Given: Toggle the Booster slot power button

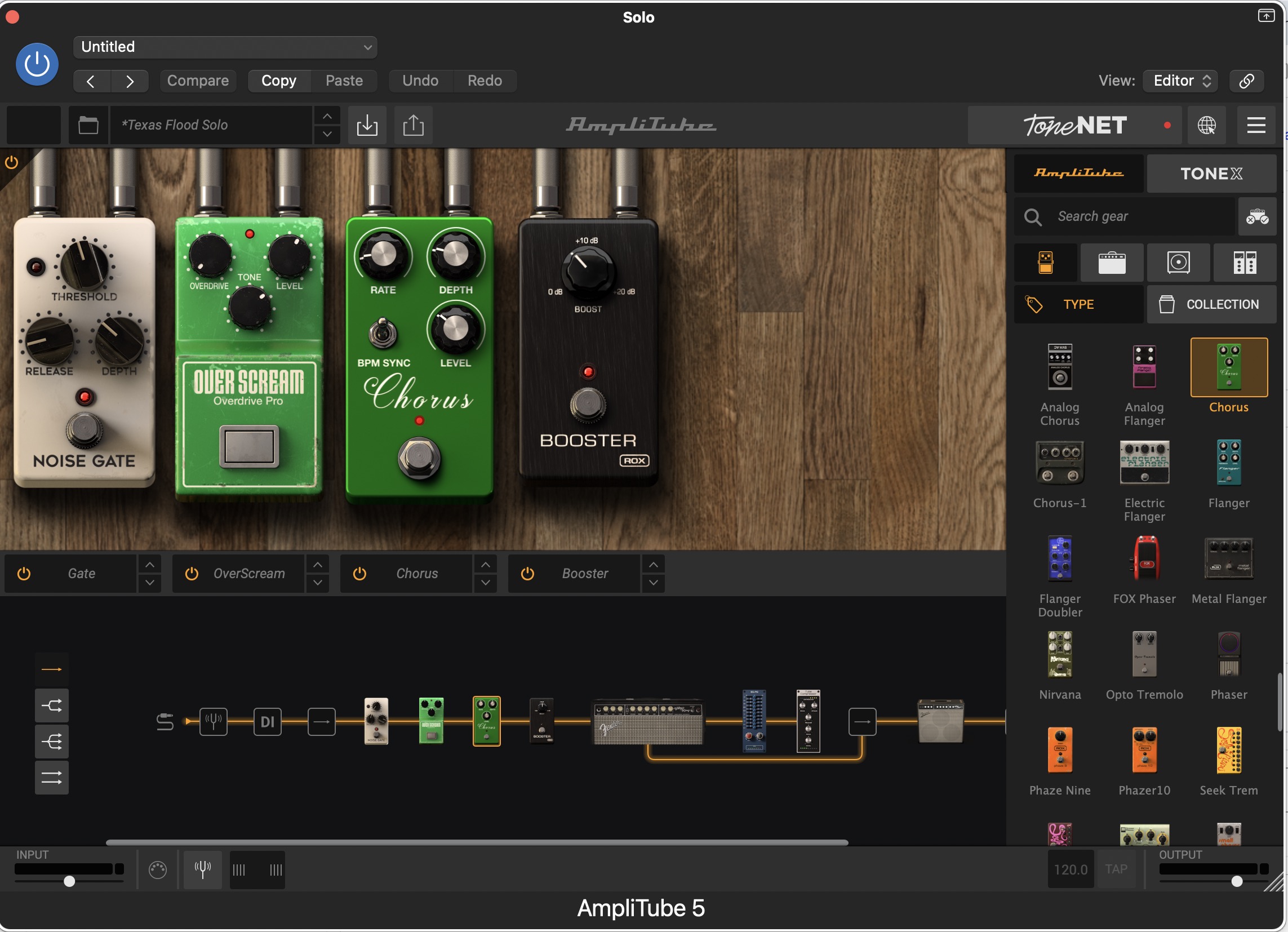Looking at the screenshot, I should click(x=527, y=574).
